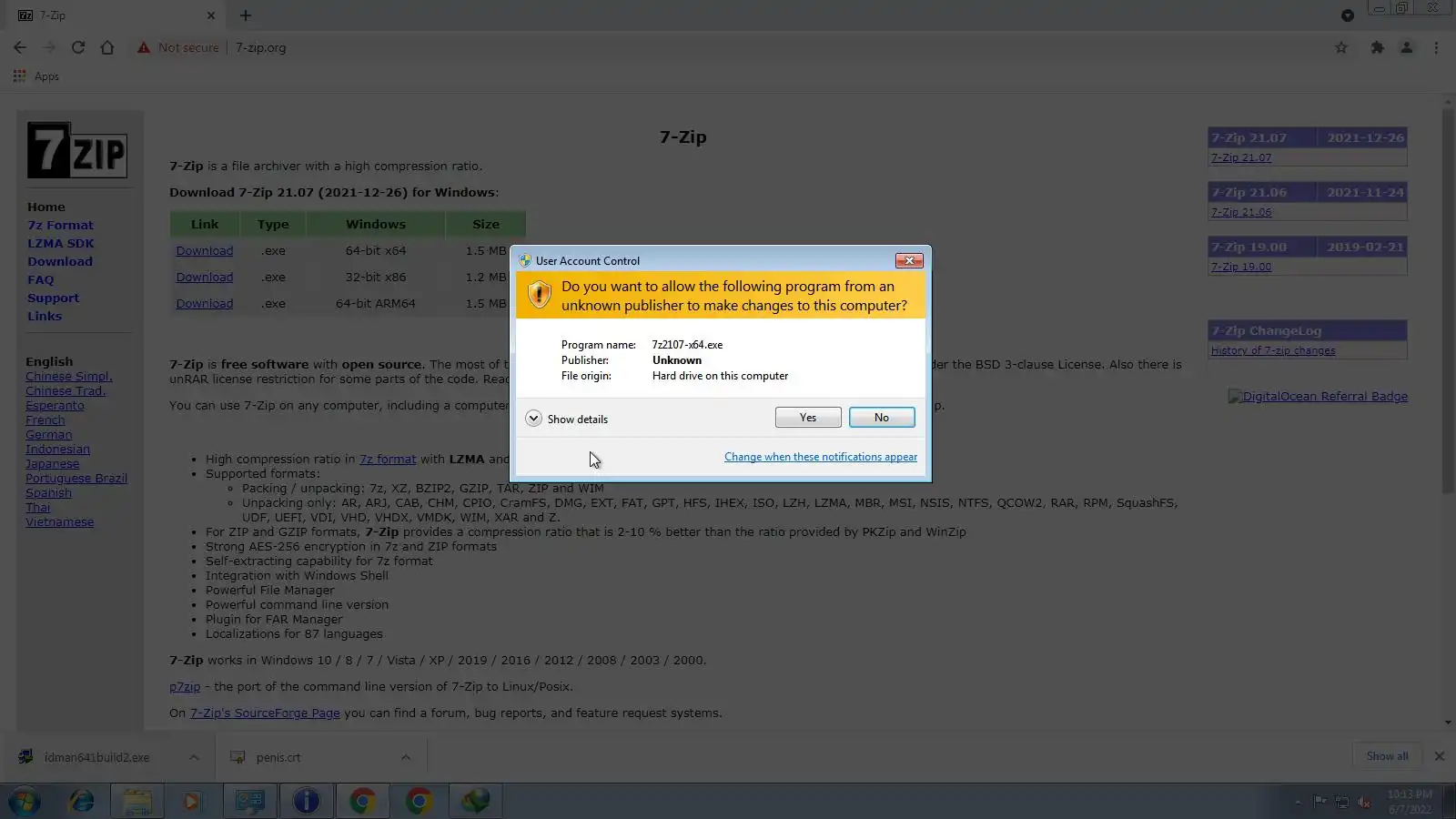Open the Chrome profile icon
This screenshot has width=1456, height=819.
[x=1407, y=47]
